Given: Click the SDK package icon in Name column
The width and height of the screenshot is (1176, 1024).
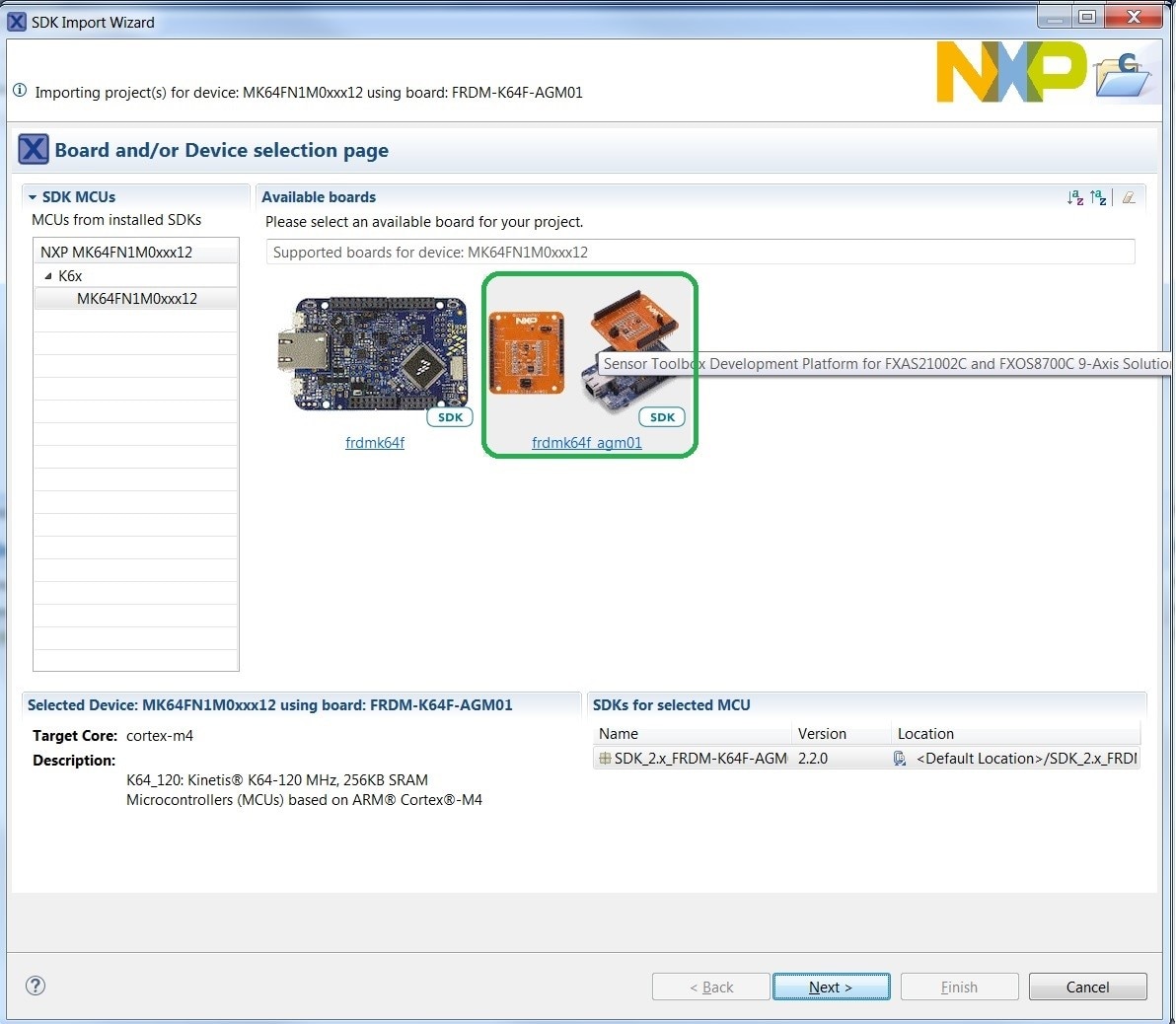Looking at the screenshot, I should tap(605, 759).
